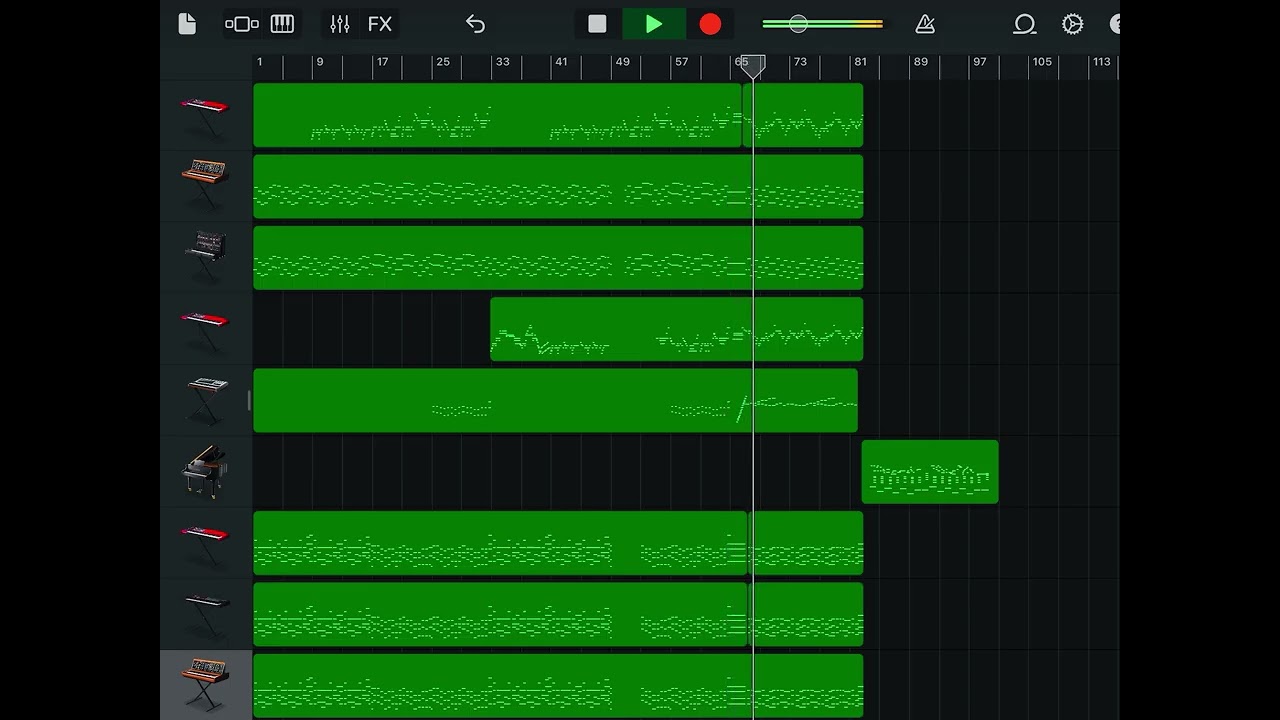Viewport: 1280px width, 720px height.
Task: Select the second track's green region
Action: tap(558, 186)
